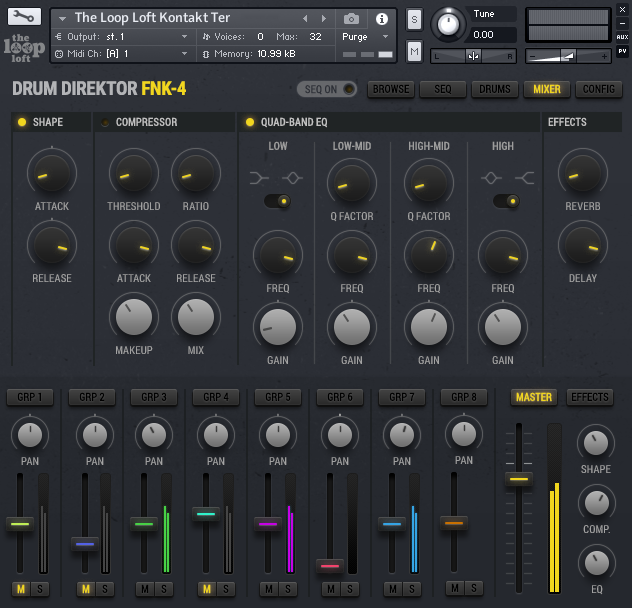
Task: Switch to the DRUMS tab
Action: pyautogui.click(x=495, y=89)
